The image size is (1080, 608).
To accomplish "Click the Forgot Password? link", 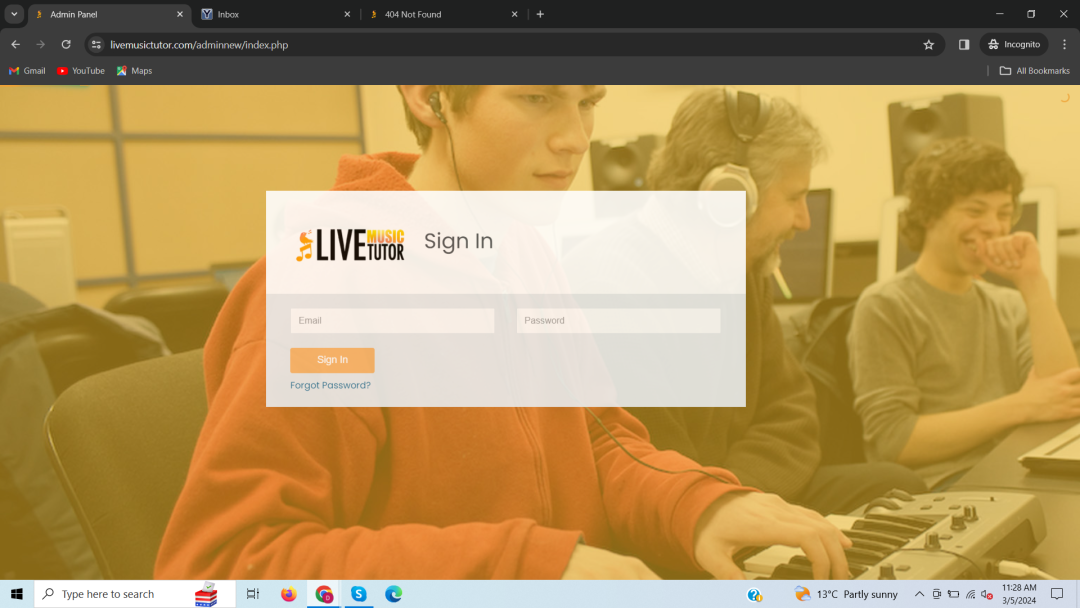I will pos(330,385).
